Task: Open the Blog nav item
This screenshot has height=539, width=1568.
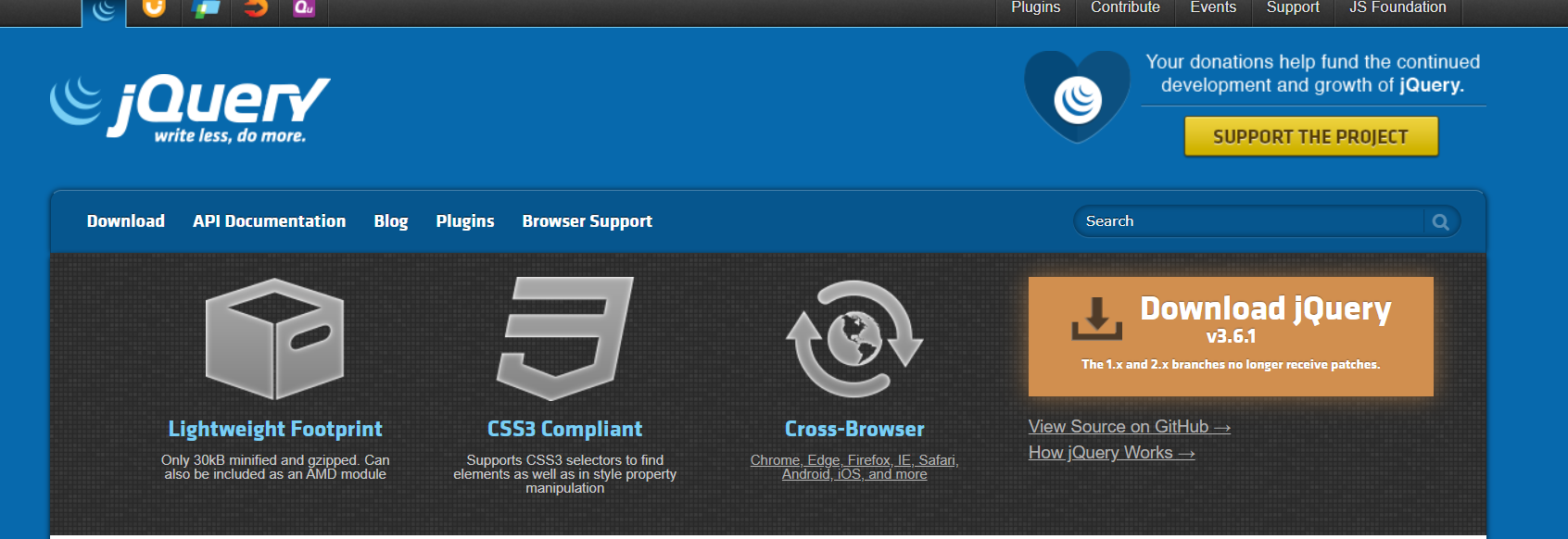Action: pyautogui.click(x=391, y=221)
